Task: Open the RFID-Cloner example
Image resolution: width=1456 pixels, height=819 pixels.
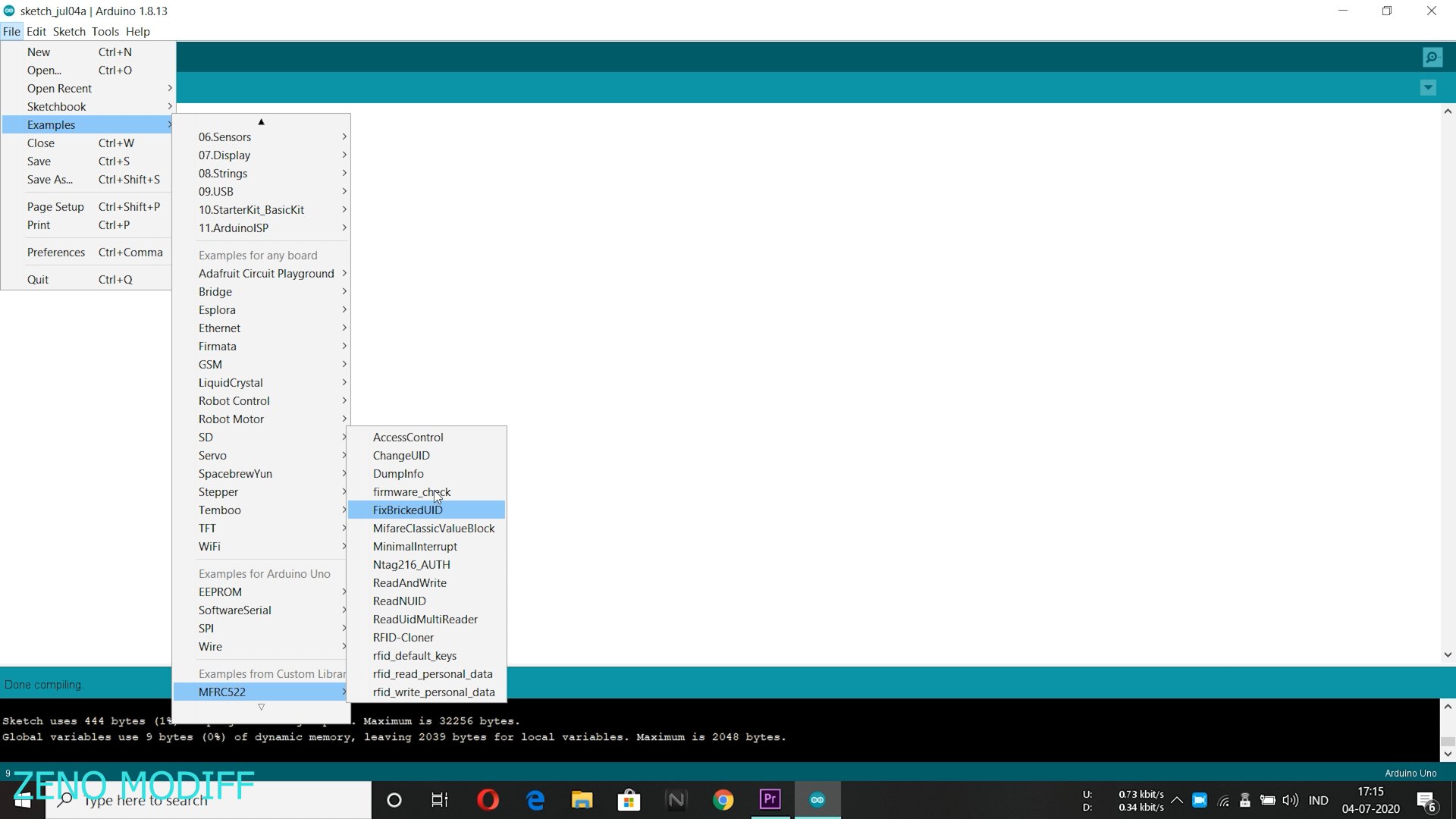Action: 427,638
